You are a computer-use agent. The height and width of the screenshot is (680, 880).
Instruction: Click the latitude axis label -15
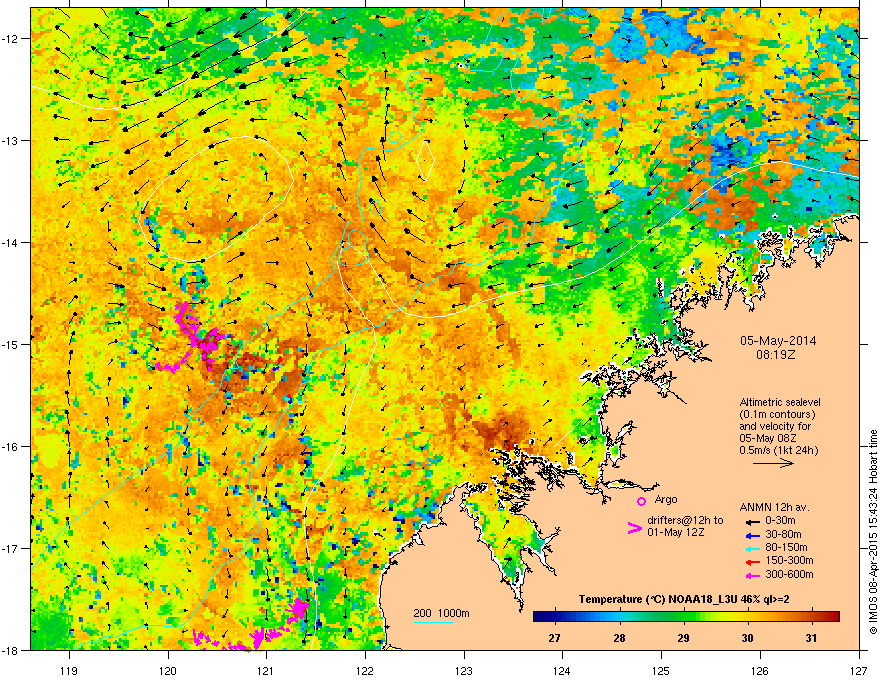[11, 344]
